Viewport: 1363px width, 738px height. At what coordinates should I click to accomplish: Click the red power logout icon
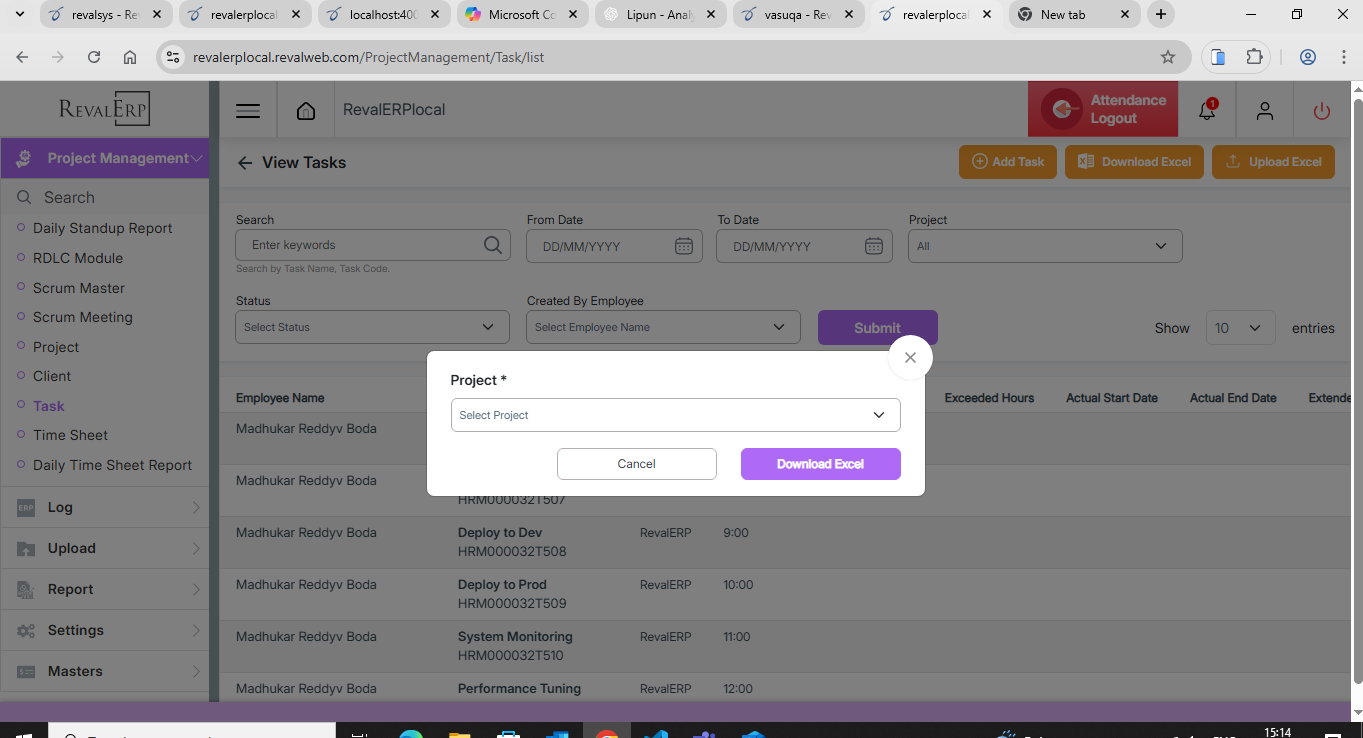click(1322, 110)
